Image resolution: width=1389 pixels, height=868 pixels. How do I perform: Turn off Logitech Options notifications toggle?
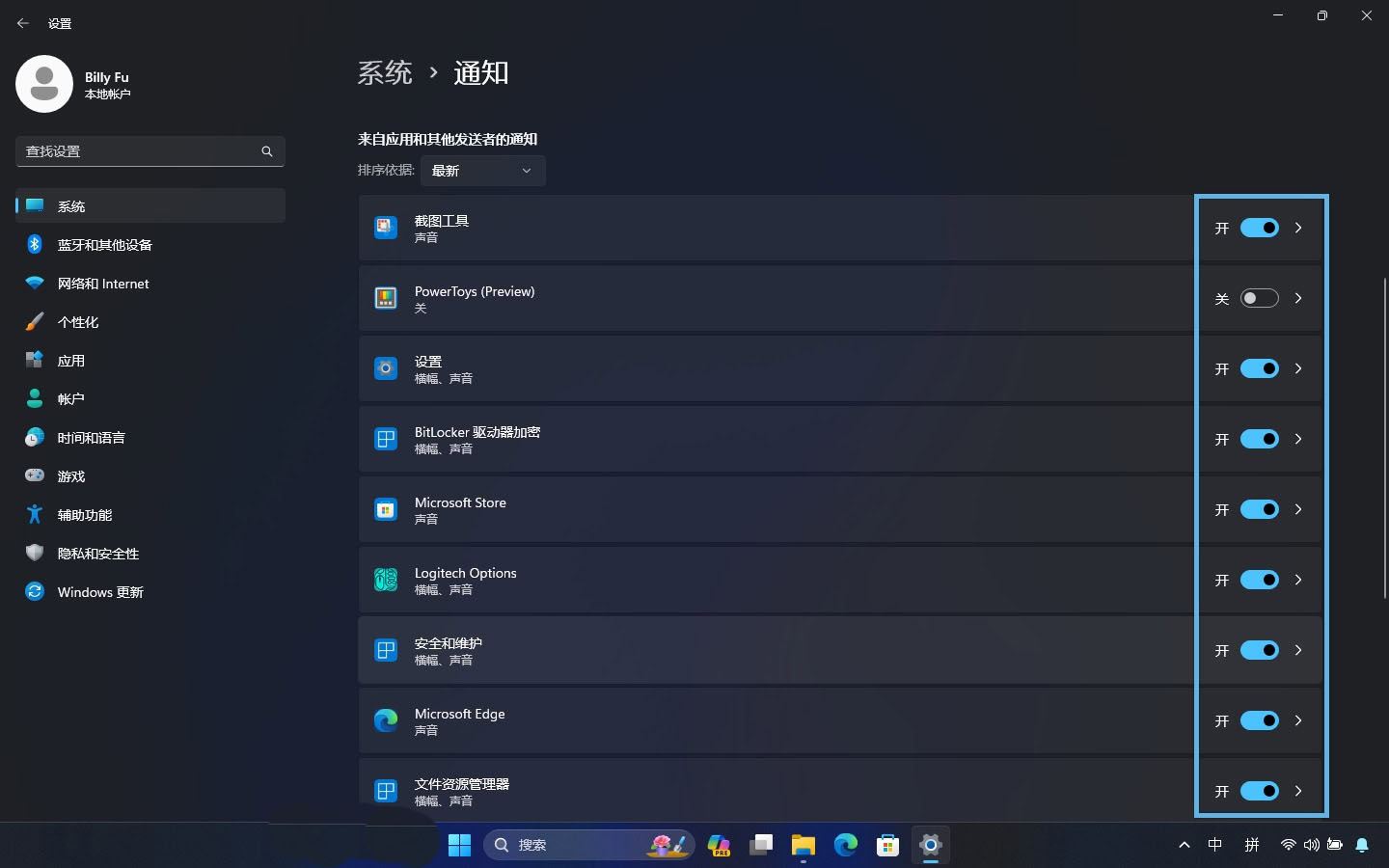click(x=1259, y=580)
